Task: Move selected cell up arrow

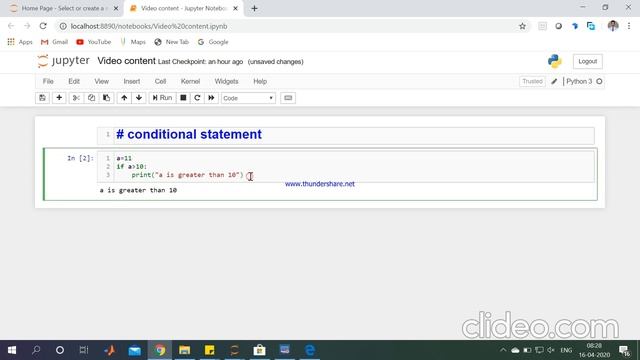Action: 124,98
